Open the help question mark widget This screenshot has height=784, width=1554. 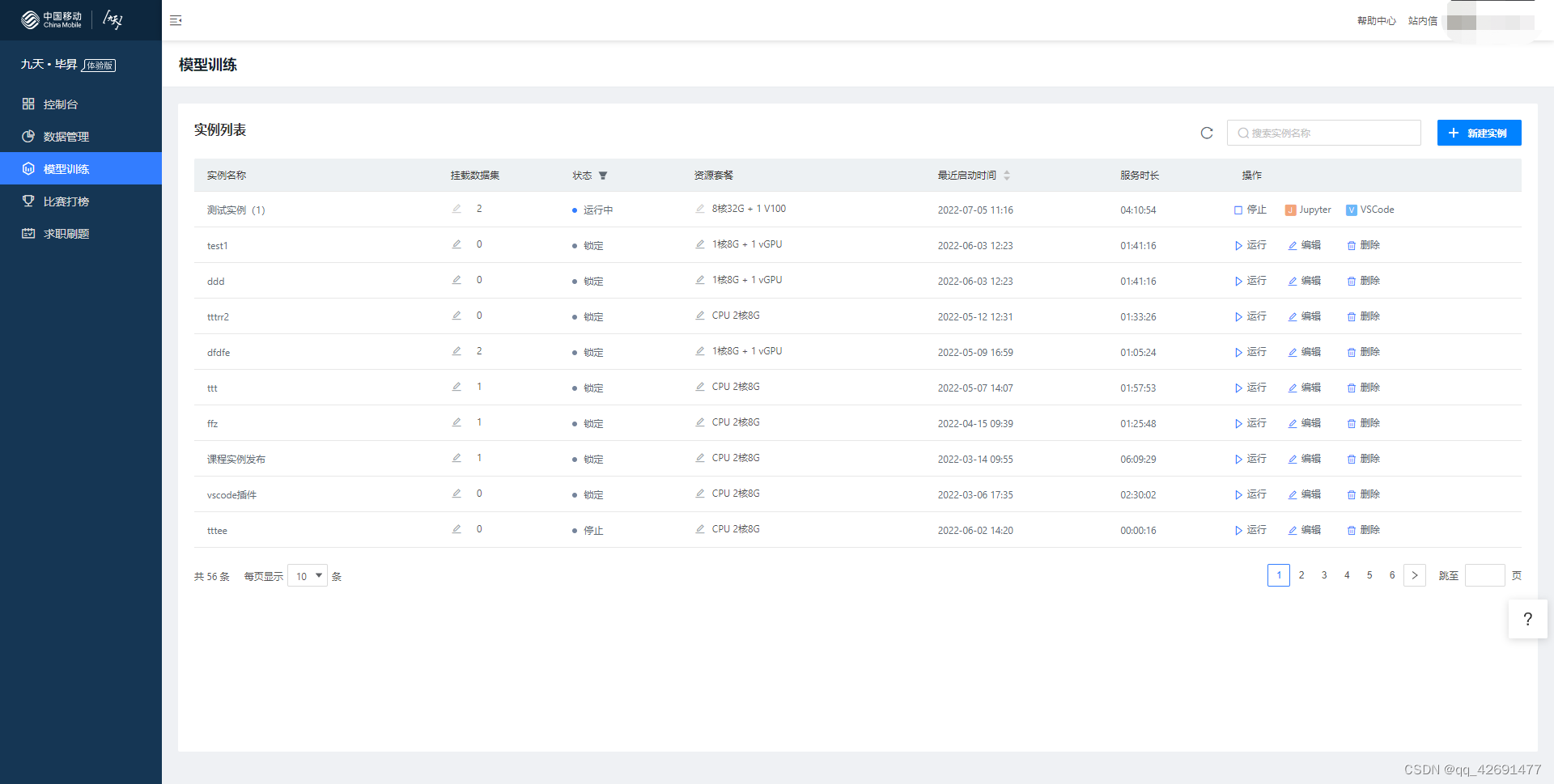1527,619
